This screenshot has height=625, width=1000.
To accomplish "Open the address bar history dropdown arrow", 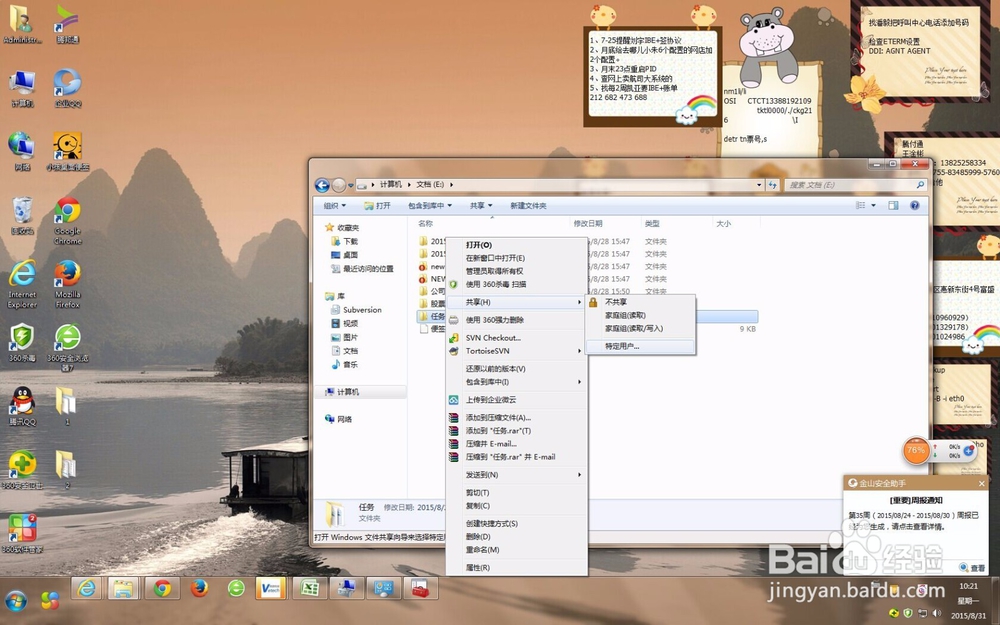I will (x=759, y=185).
